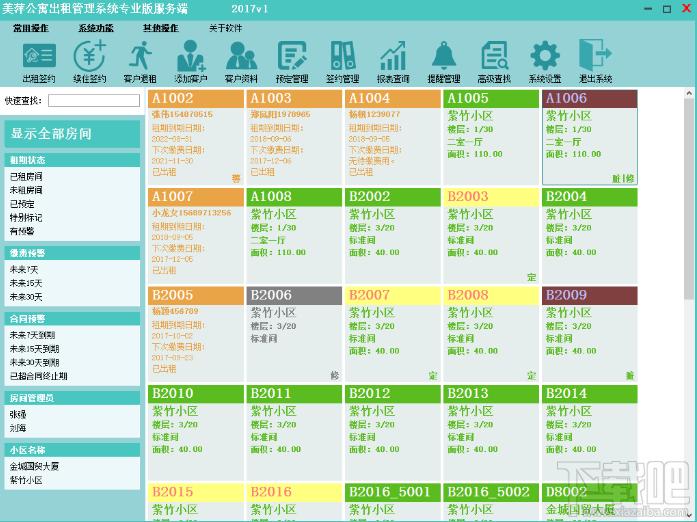Select room card A1007
The height and width of the screenshot is (522, 697).
coord(196,236)
